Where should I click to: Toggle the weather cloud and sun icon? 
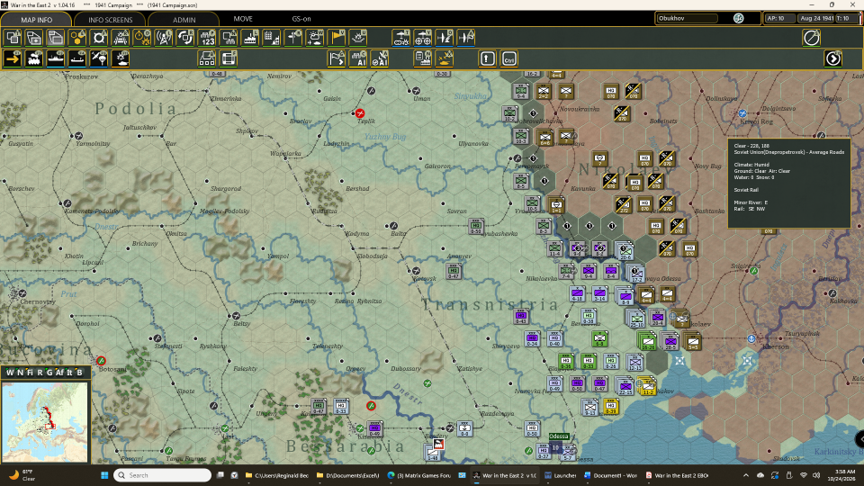tap(315, 37)
